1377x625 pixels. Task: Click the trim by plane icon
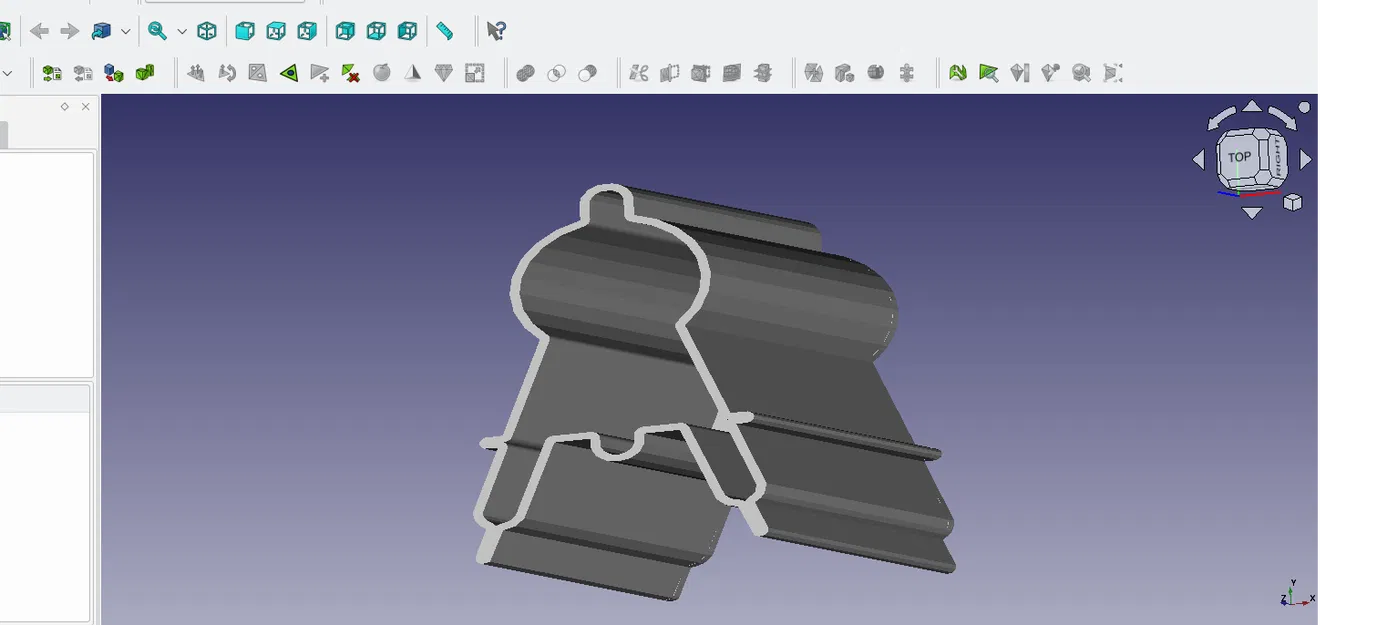tap(701, 73)
